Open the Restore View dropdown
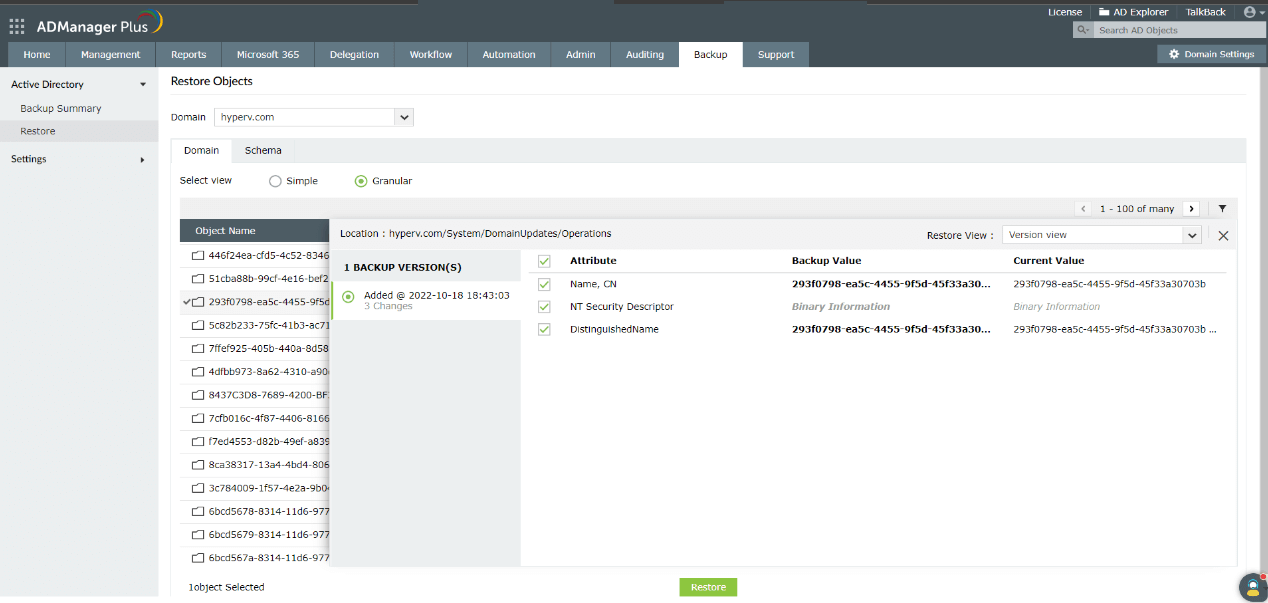 click(1101, 235)
